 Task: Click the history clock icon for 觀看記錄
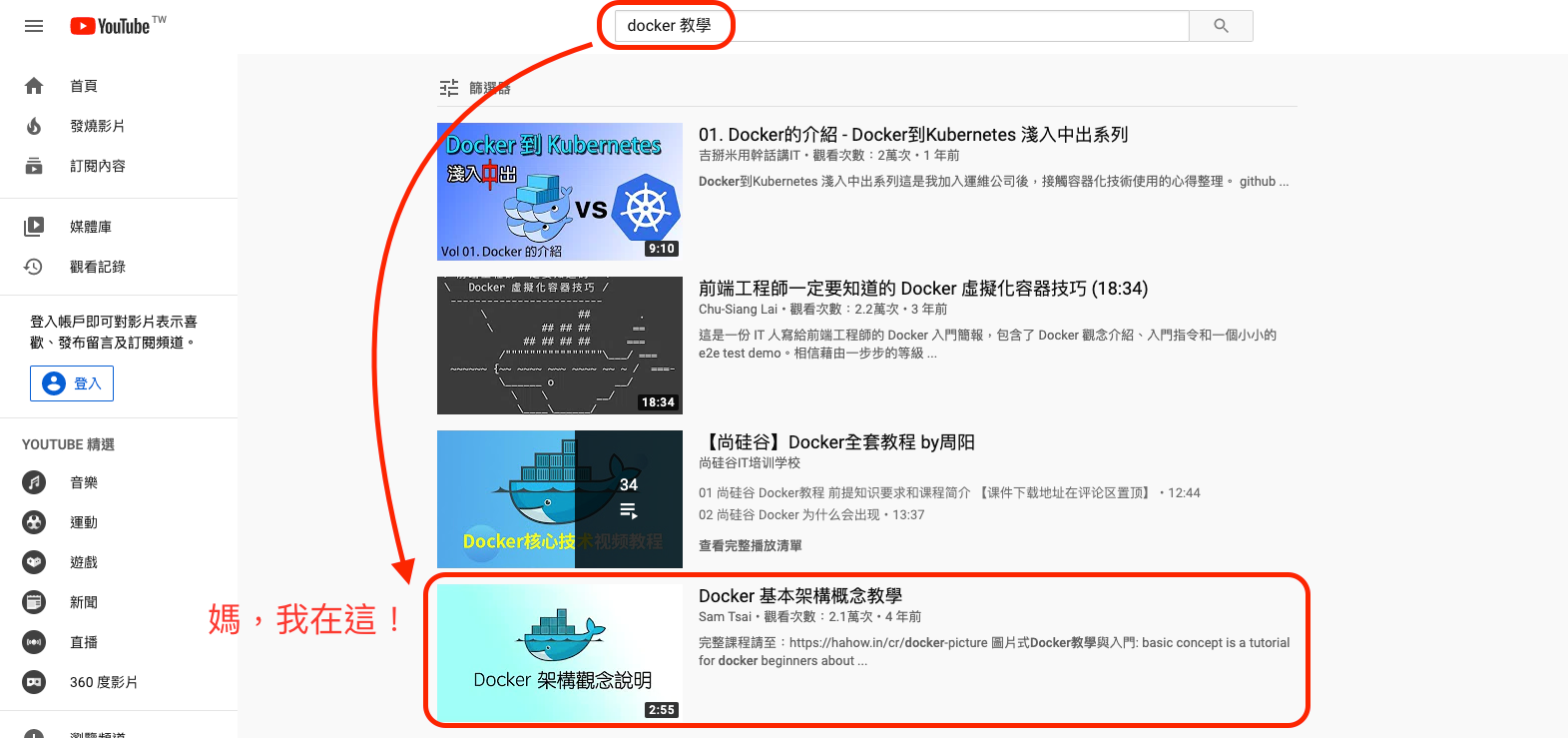coord(34,267)
